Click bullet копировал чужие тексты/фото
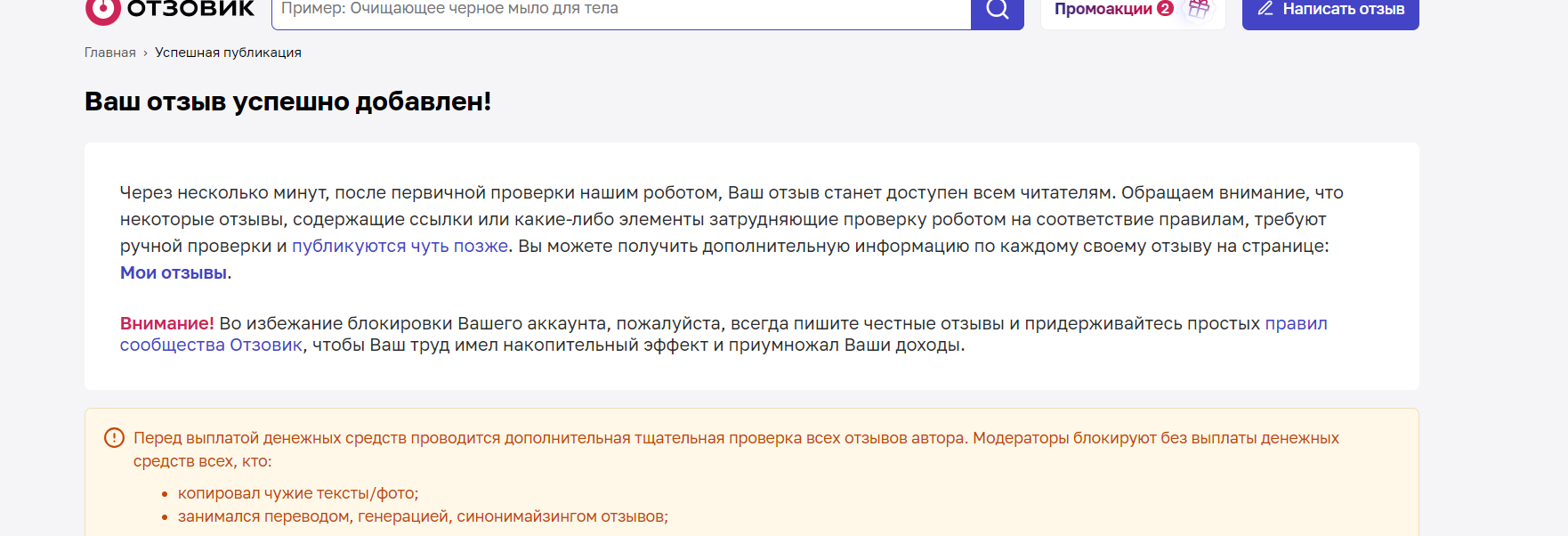The width and height of the screenshot is (1568, 536). tap(298, 493)
